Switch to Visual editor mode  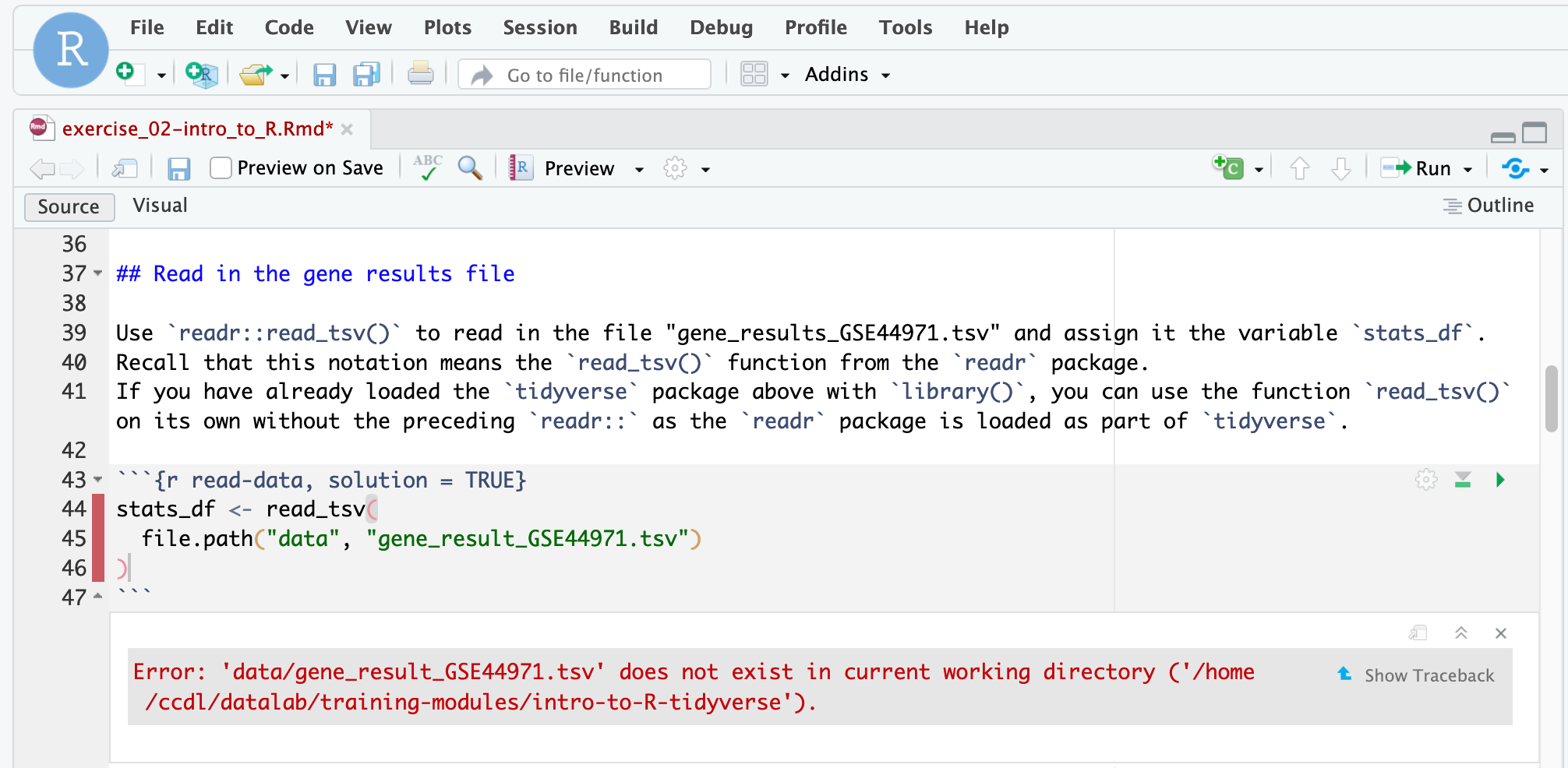coord(160,206)
